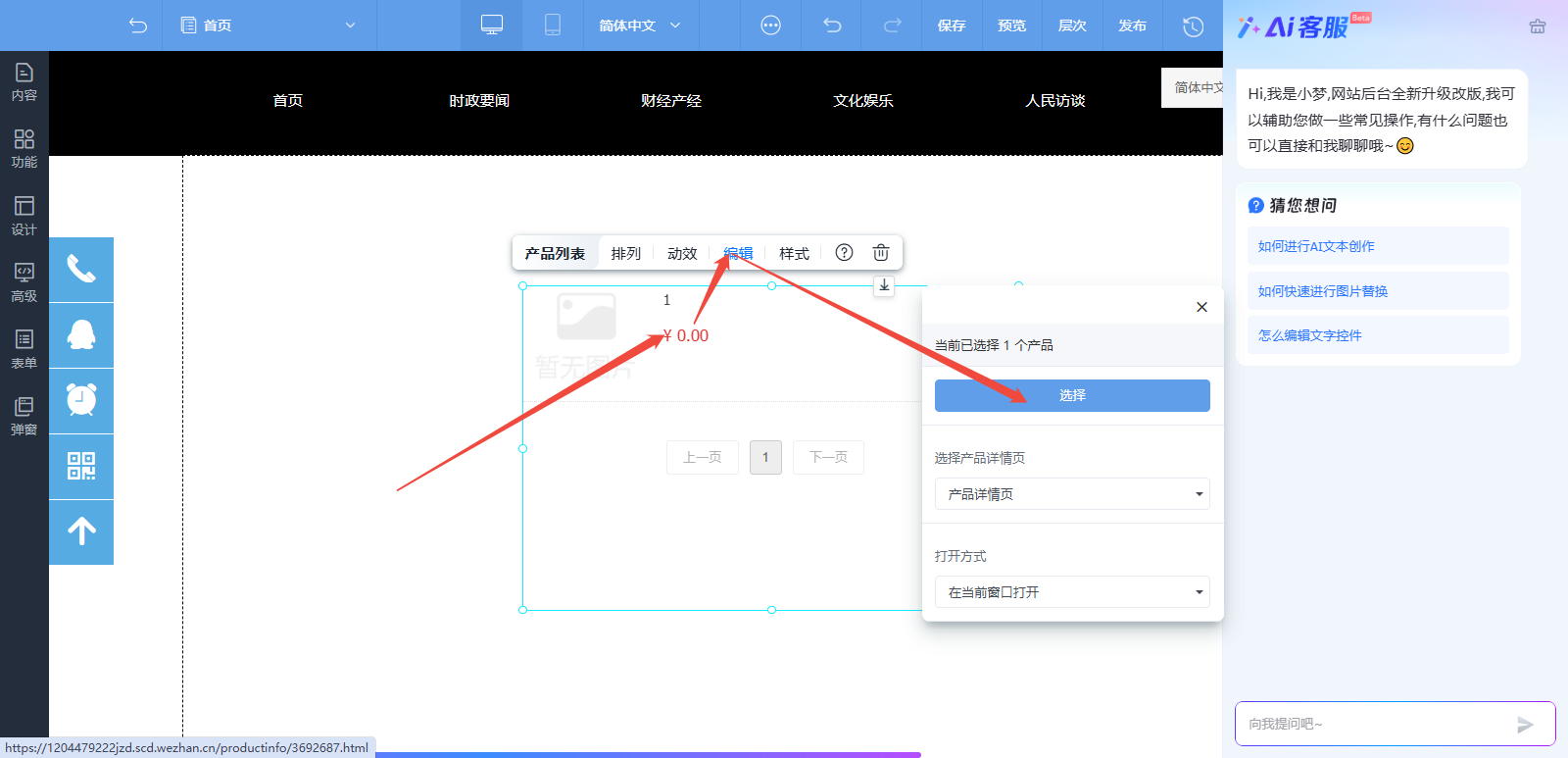The image size is (1568, 758).
Task: Click the 保存 save button
Action: tap(952, 25)
